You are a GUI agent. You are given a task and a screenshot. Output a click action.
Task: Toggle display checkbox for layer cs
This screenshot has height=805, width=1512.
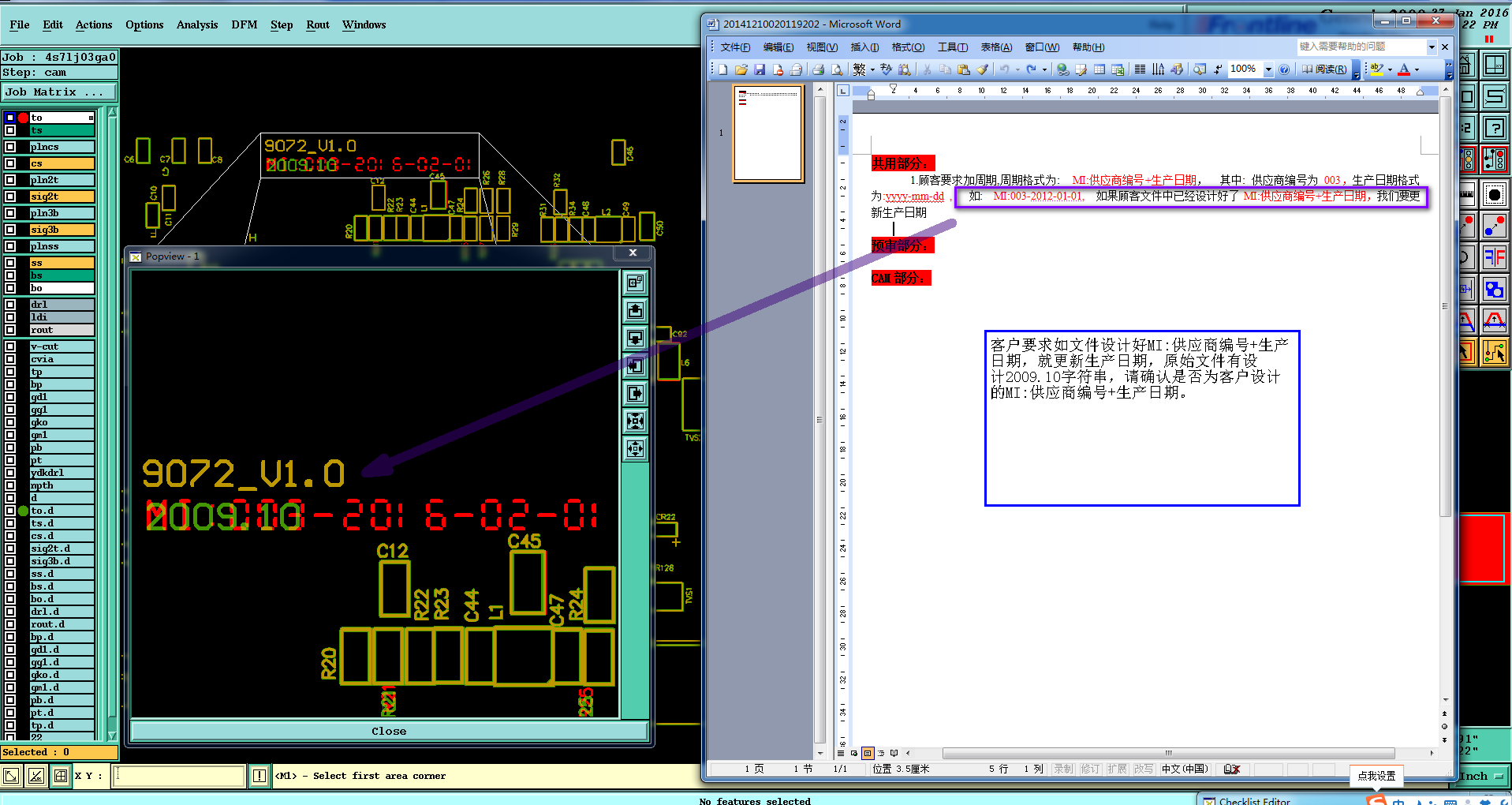point(10,163)
